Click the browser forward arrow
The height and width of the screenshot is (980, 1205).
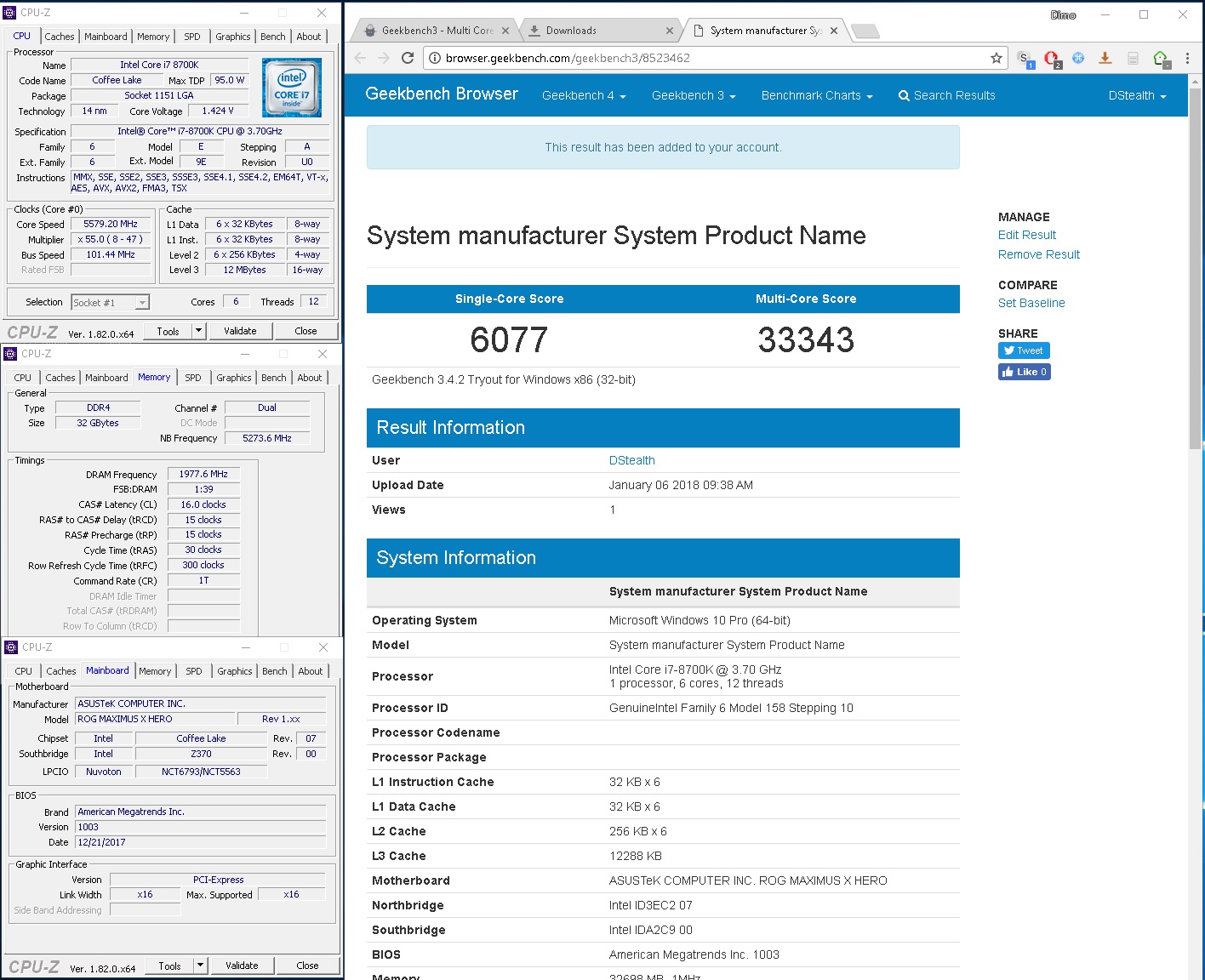click(384, 58)
